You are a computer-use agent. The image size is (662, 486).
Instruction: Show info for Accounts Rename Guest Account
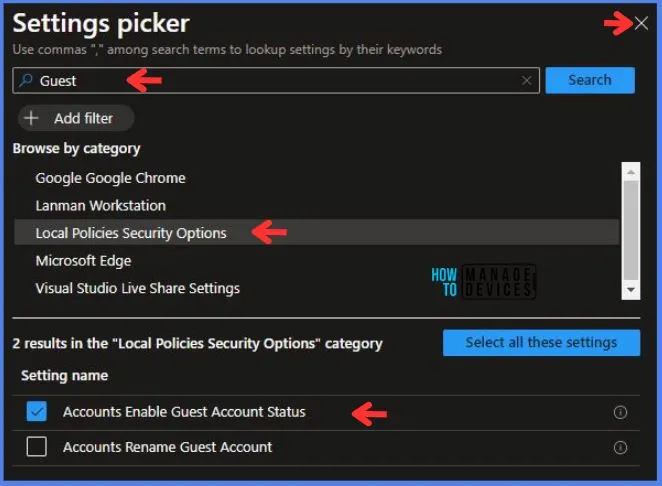click(619, 447)
